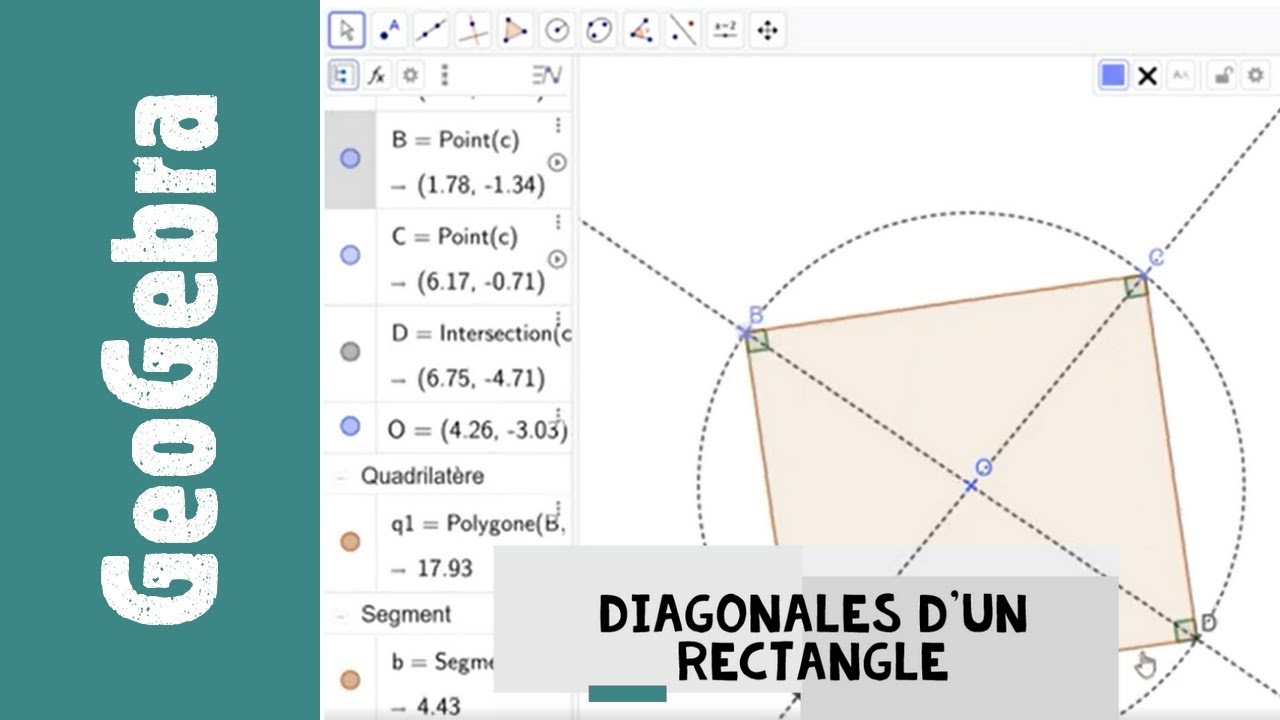Open graphics view settings gear
Viewport: 1280px width, 720px height.
coord(1254,75)
